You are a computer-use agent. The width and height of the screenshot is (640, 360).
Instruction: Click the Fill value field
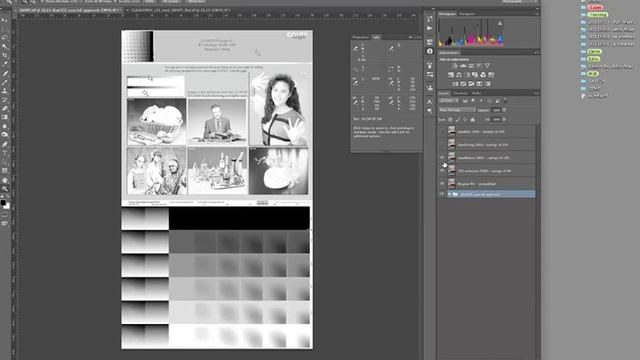(496, 120)
